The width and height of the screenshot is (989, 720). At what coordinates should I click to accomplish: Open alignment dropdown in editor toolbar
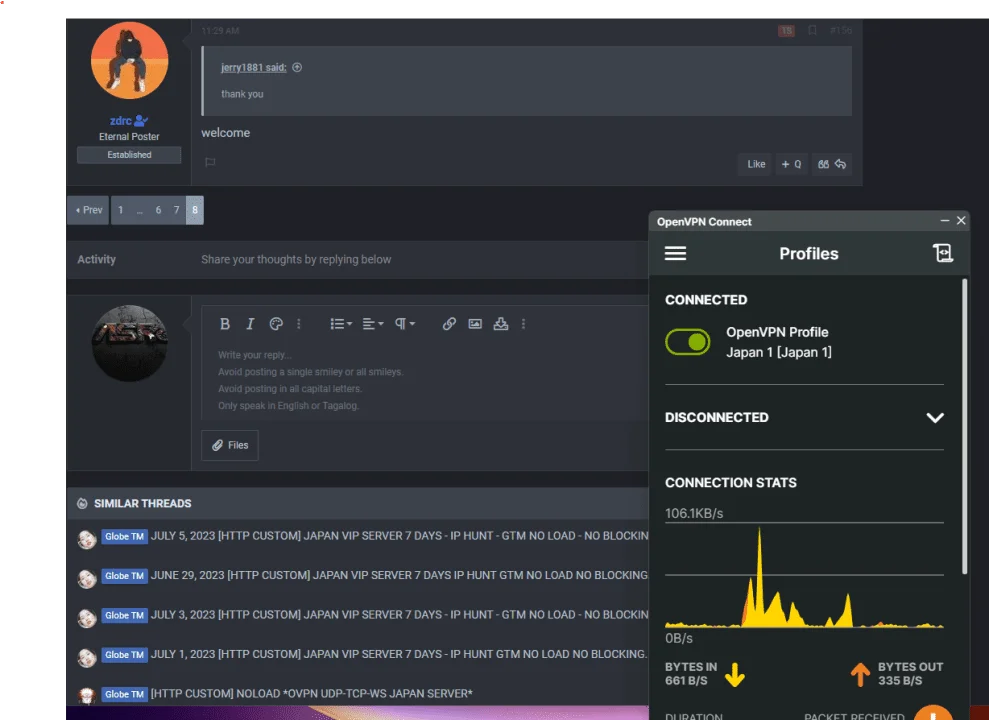tap(373, 324)
